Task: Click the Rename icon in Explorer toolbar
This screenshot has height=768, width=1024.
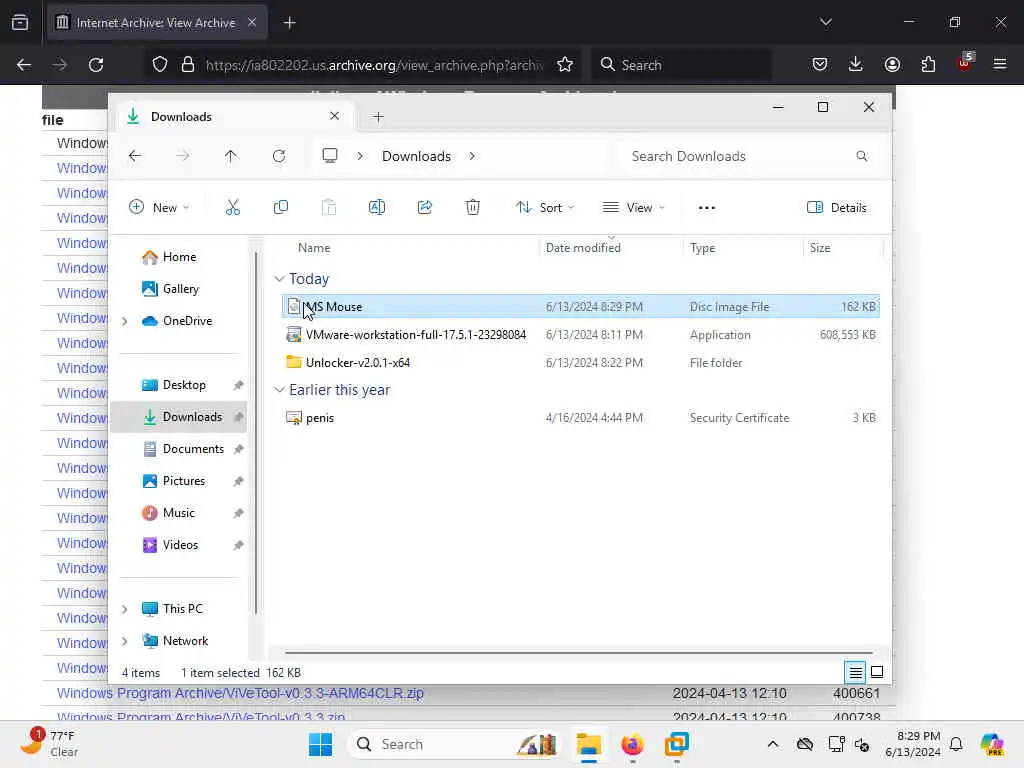Action: point(377,208)
